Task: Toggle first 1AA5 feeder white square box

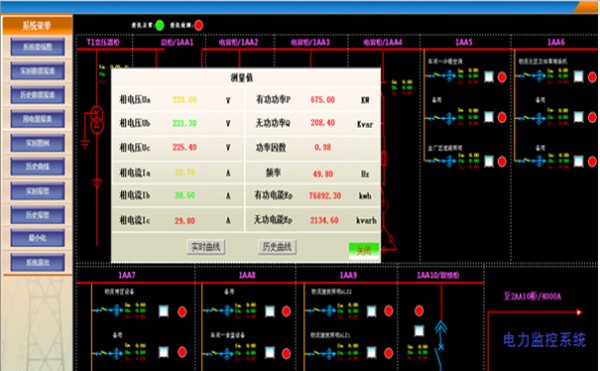Action: point(489,77)
